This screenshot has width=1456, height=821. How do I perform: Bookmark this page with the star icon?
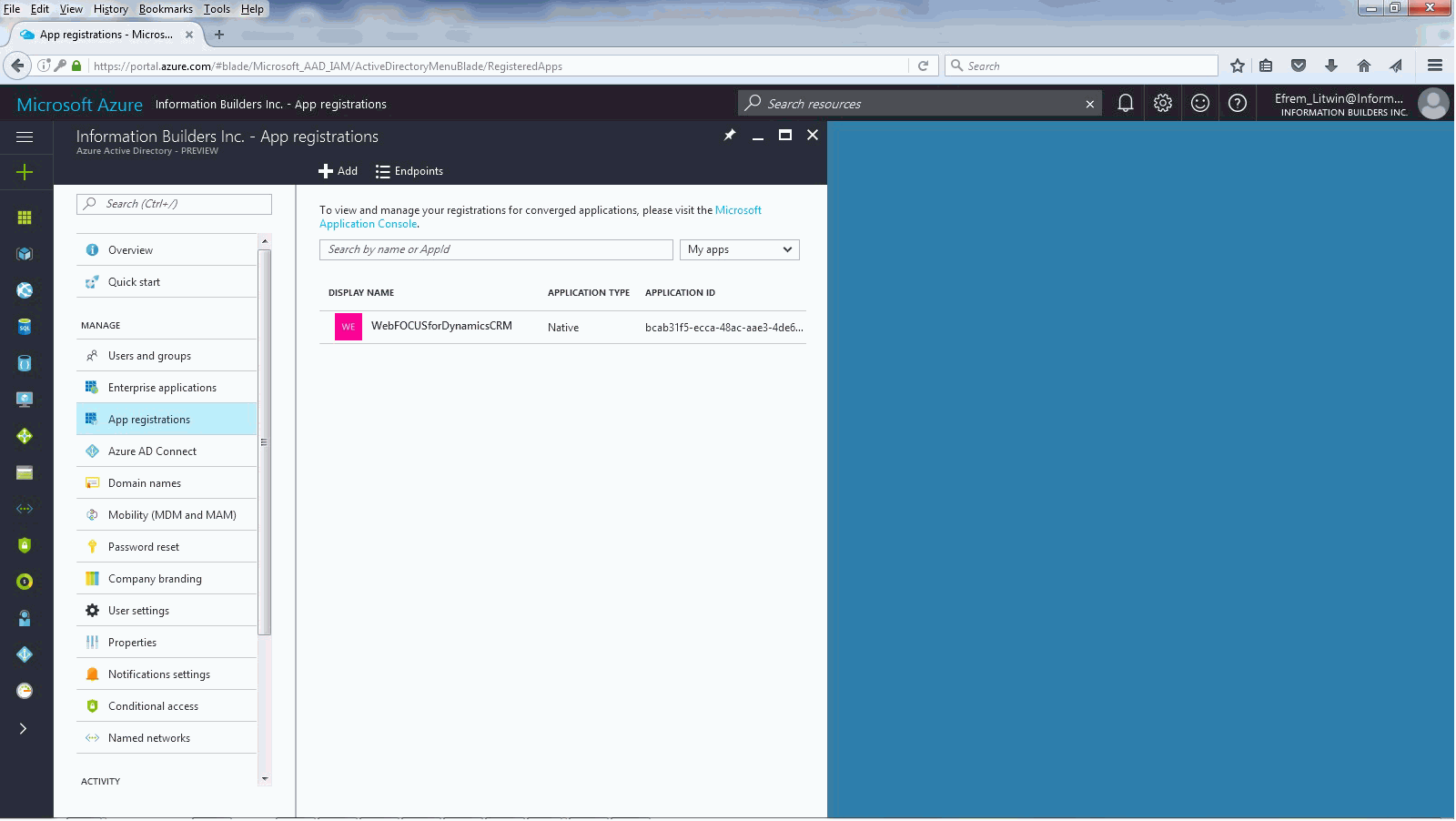(x=1238, y=66)
